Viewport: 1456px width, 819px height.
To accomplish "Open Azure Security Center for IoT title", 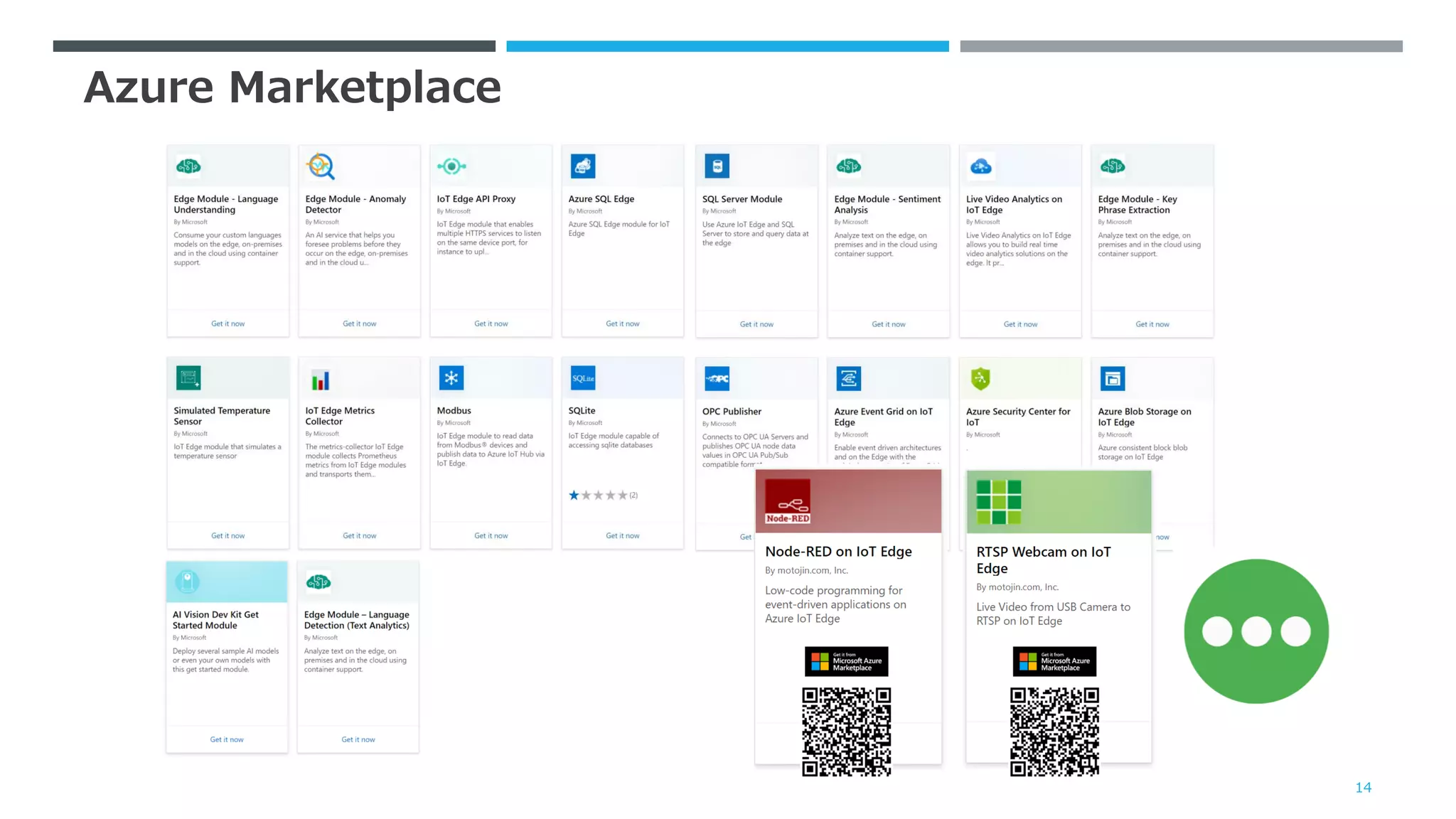I will point(1018,417).
